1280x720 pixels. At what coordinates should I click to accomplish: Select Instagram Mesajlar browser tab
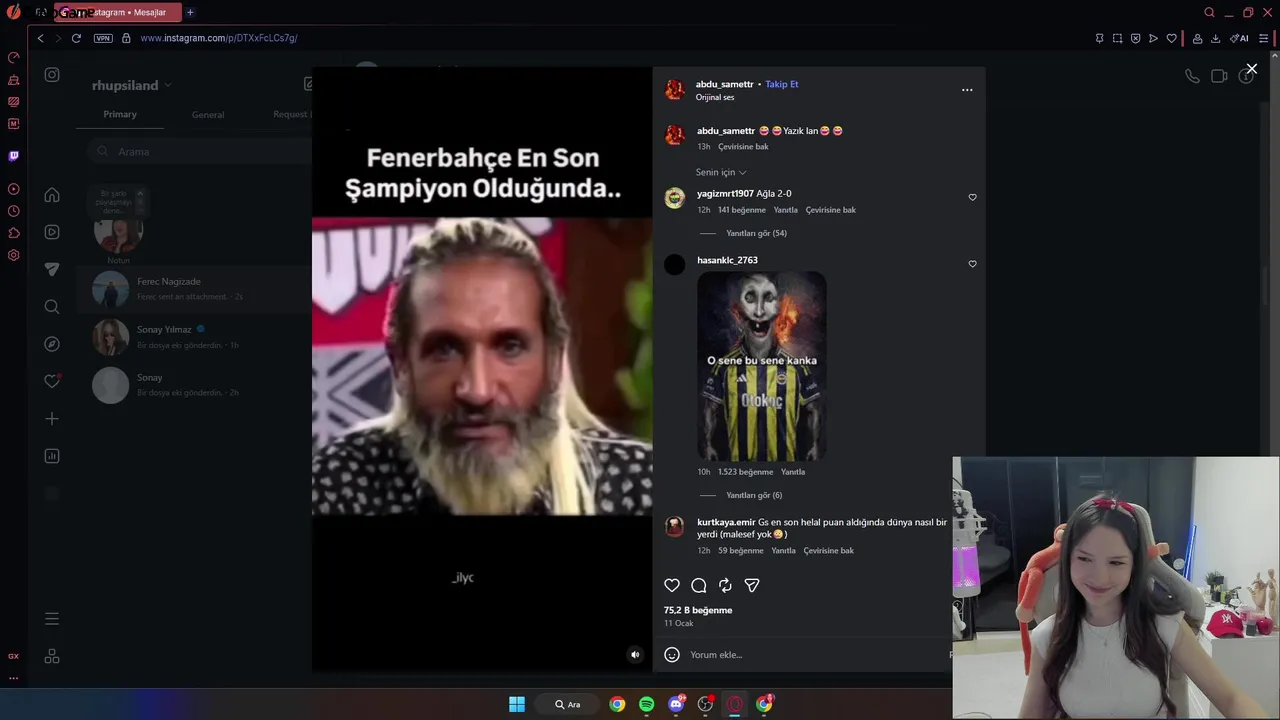[118, 12]
